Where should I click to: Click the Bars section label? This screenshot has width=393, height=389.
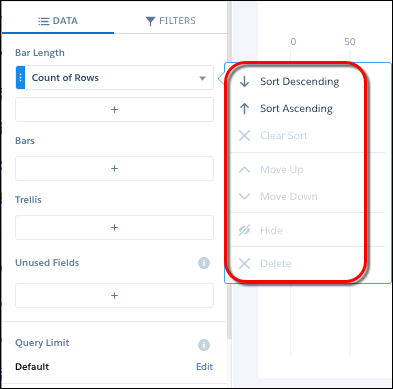point(25,141)
